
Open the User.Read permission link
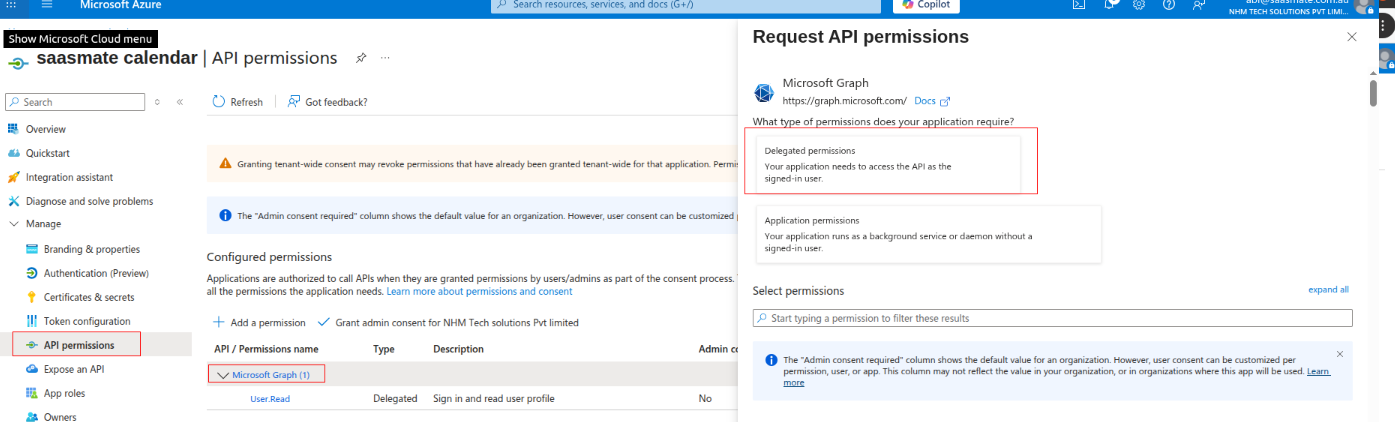pyautogui.click(x=270, y=399)
